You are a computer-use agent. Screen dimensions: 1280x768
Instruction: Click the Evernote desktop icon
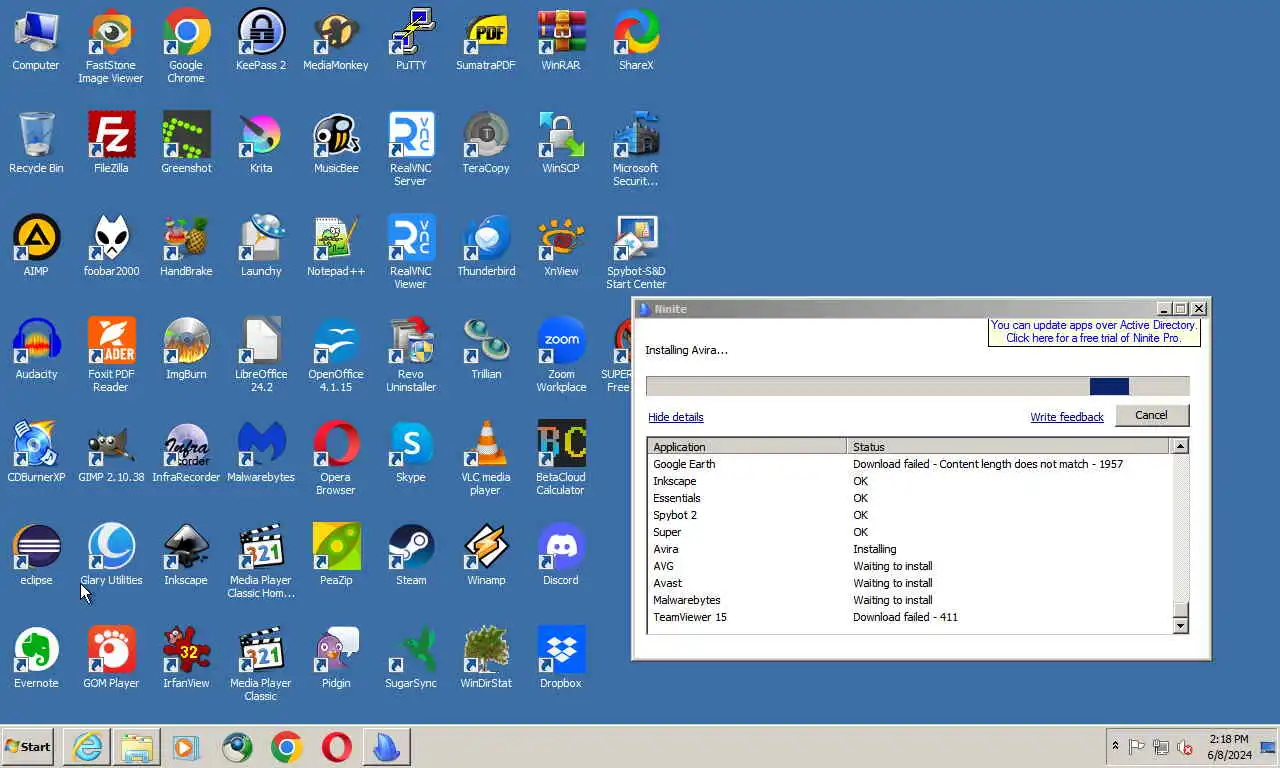click(x=36, y=658)
